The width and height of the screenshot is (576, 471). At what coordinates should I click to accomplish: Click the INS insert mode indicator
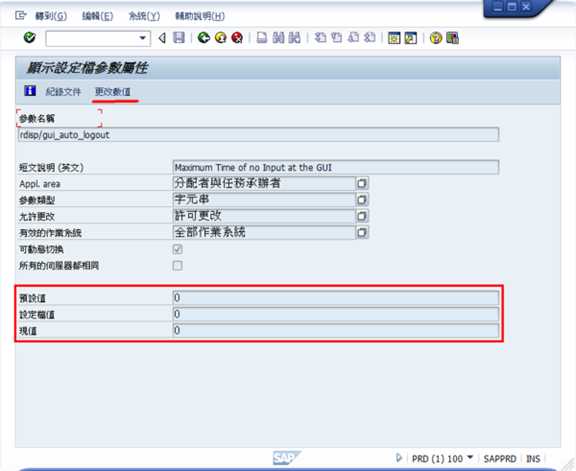click(533, 459)
